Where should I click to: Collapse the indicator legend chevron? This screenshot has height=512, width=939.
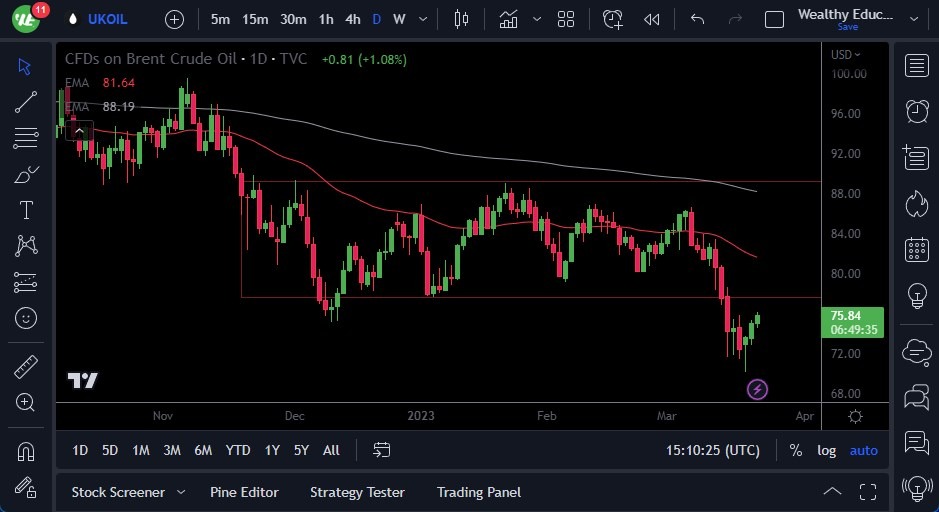pyautogui.click(x=78, y=129)
